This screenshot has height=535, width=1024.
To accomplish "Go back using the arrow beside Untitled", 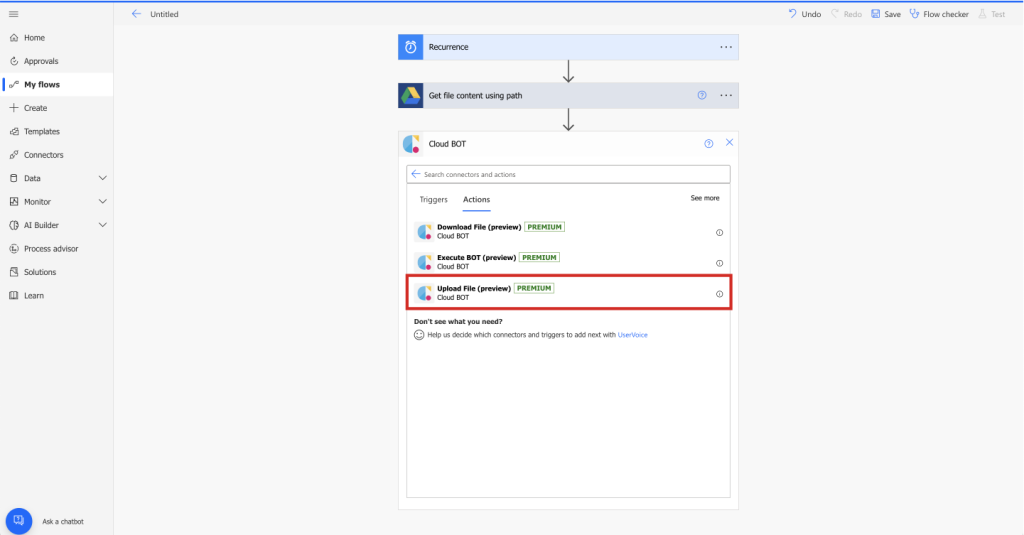I will (136, 14).
